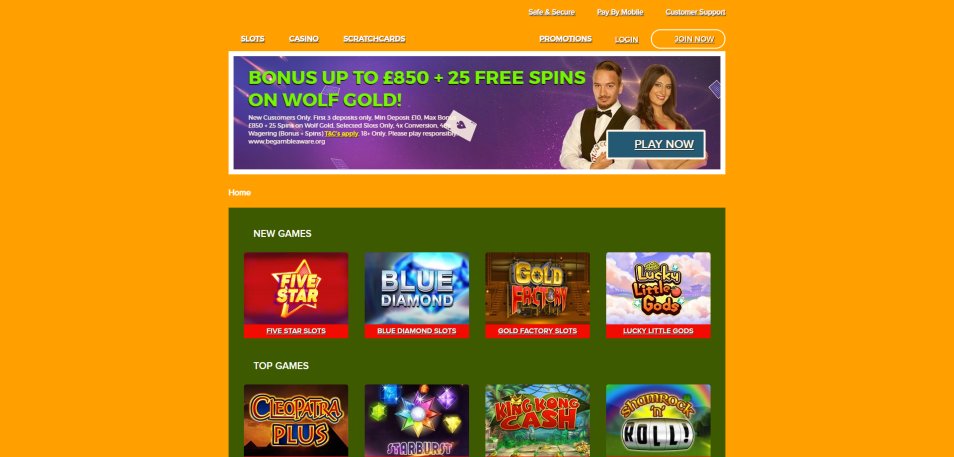Open the Five Star game thumbnail
954x457 pixels.
(x=296, y=288)
